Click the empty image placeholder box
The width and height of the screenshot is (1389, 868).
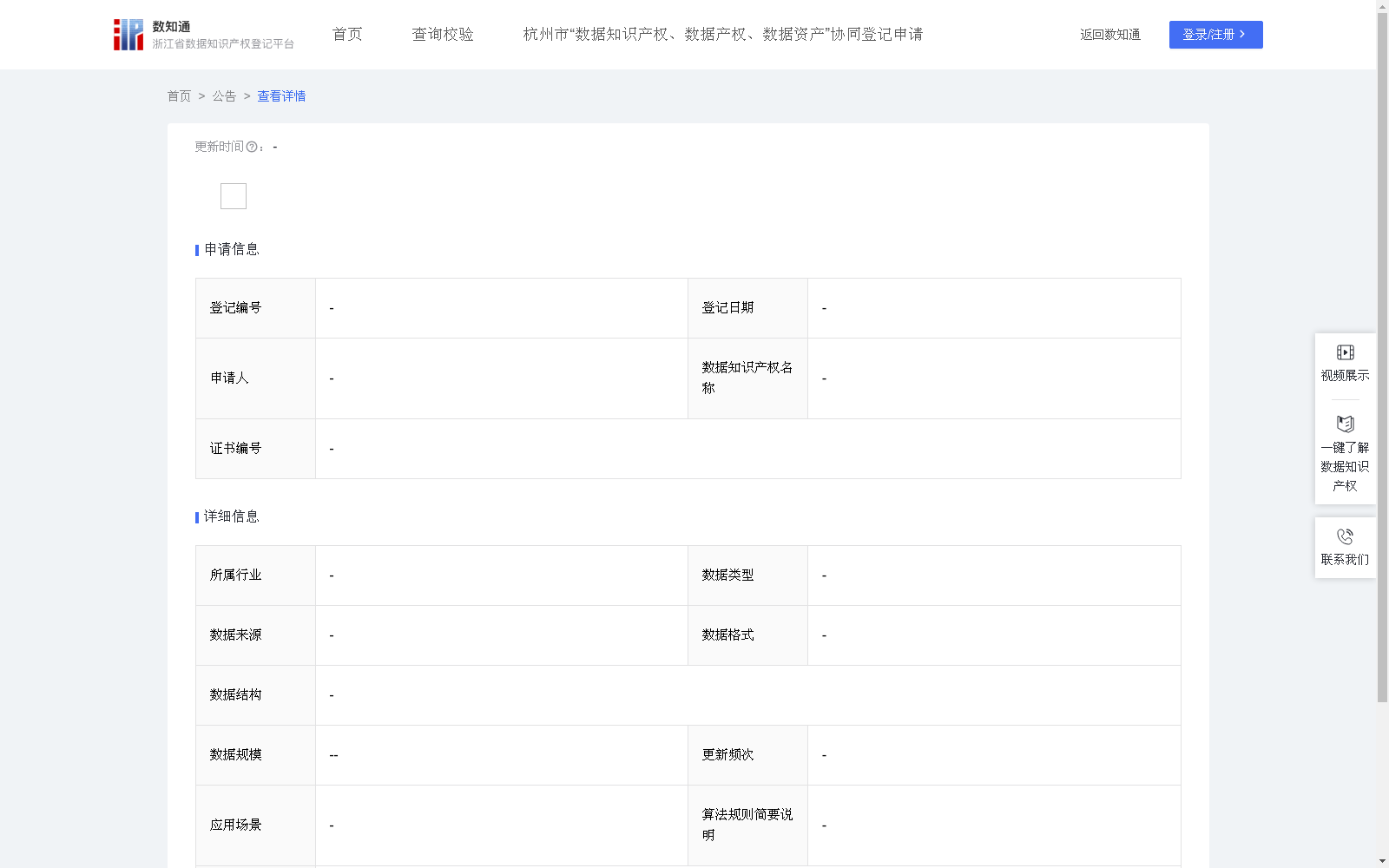[234, 196]
